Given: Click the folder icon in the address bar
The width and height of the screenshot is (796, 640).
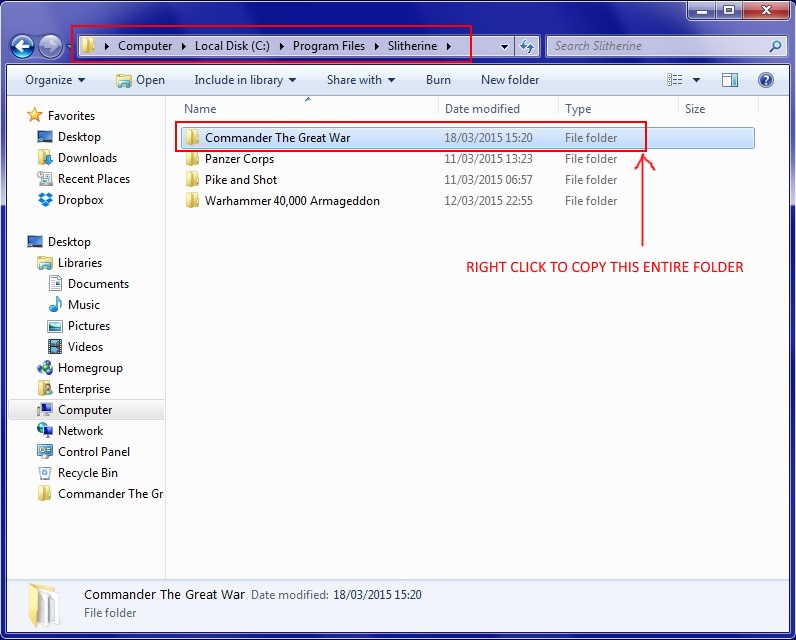Looking at the screenshot, I should click(x=88, y=46).
